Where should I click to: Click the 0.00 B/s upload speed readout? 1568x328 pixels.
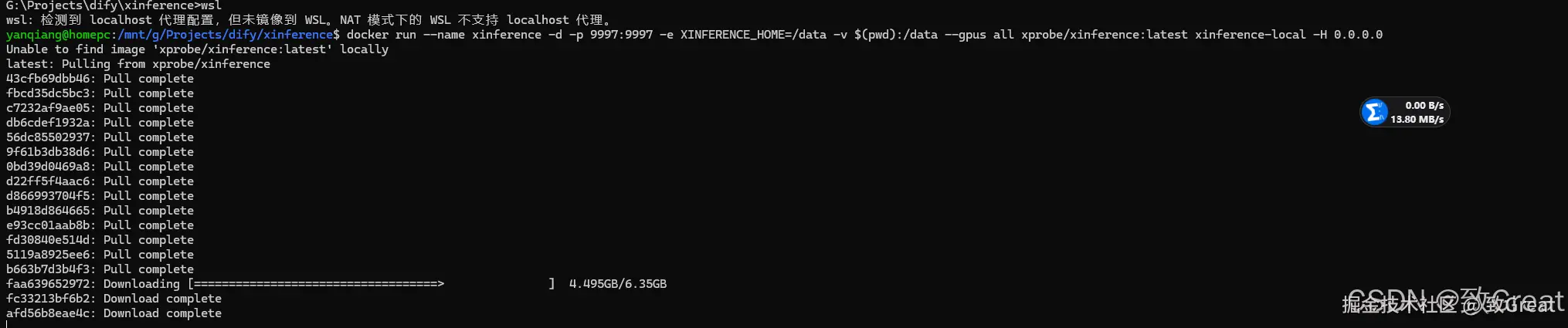pyautogui.click(x=1424, y=106)
